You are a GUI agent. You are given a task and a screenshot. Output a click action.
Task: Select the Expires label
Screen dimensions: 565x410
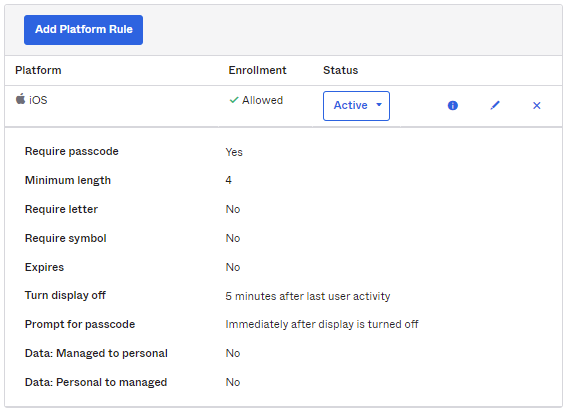44,267
